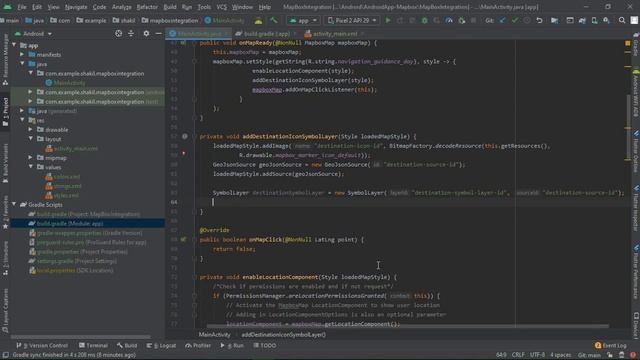Image resolution: width=640 pixels, height=360 pixels.
Task: Collapse the java folder
Action: pyautogui.click(x=22, y=64)
